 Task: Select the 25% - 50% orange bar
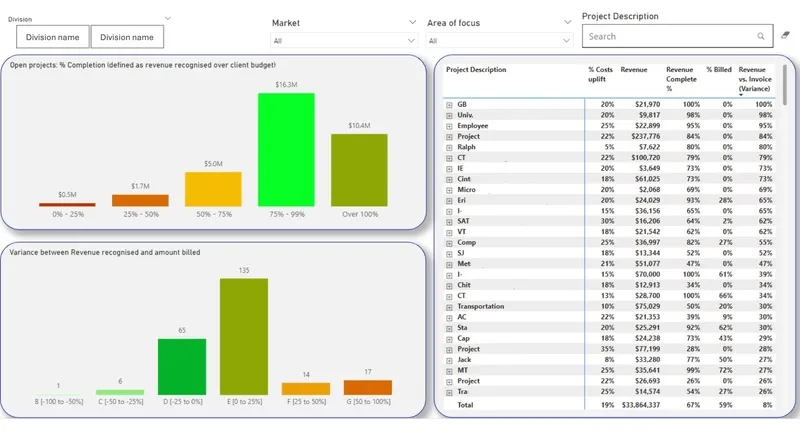(x=140, y=200)
